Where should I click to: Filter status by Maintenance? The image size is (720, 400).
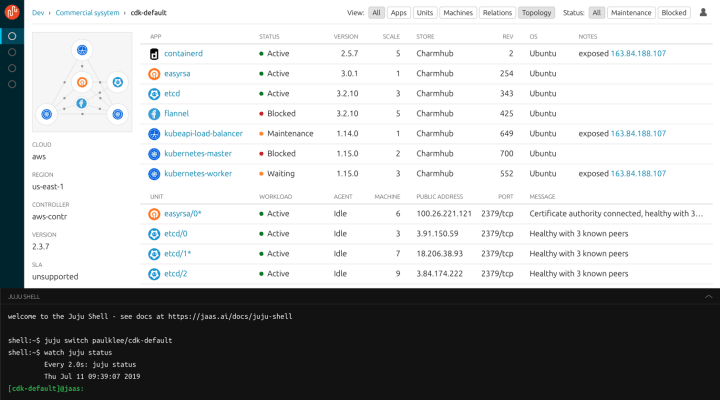pyautogui.click(x=631, y=12)
